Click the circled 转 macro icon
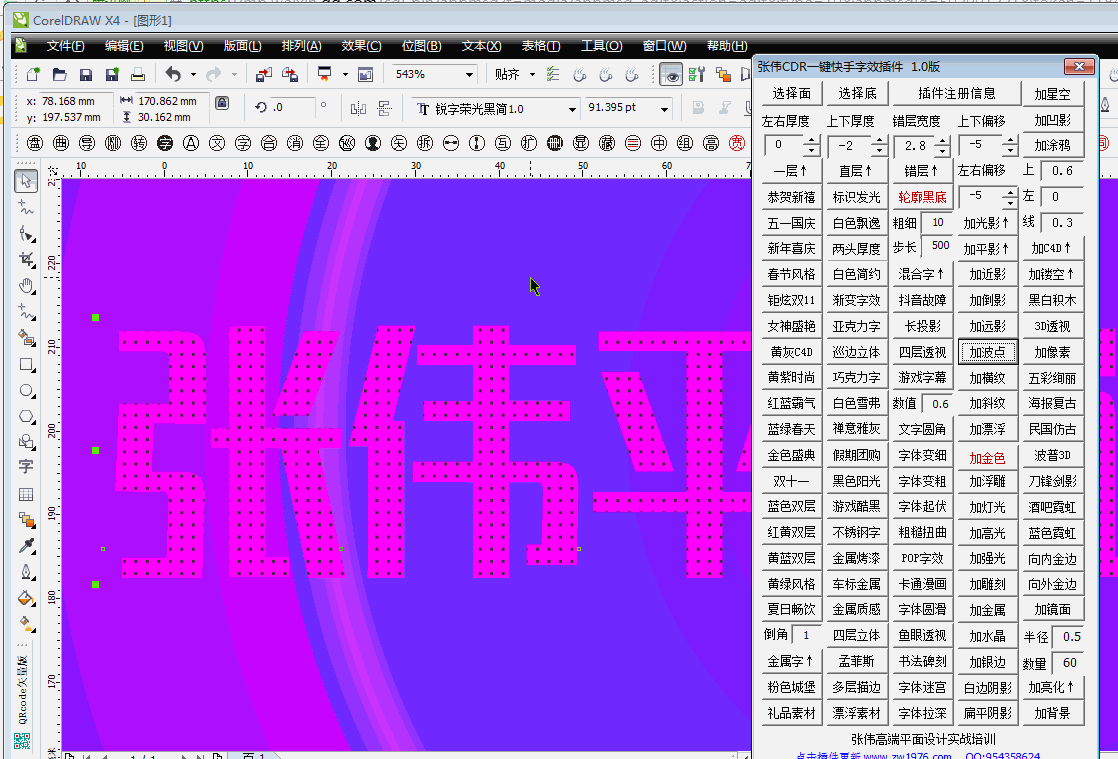This screenshot has width=1118, height=759. (139, 143)
